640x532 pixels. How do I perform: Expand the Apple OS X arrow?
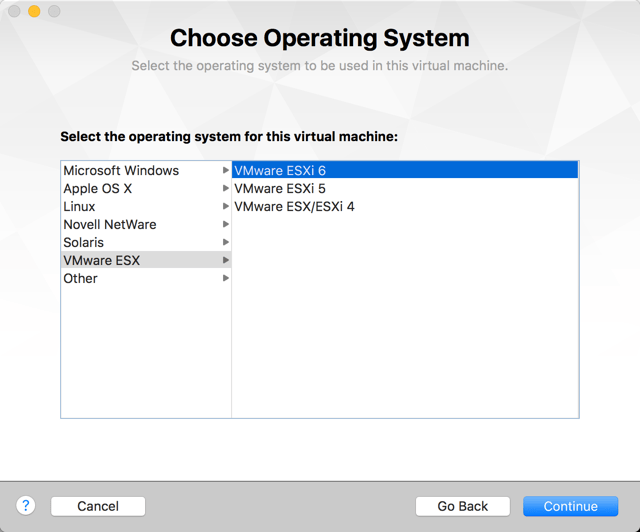[x=226, y=188]
